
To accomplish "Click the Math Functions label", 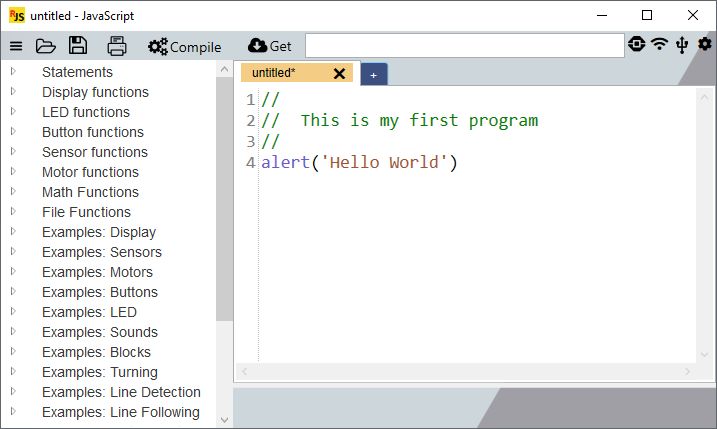I will pos(91,192).
